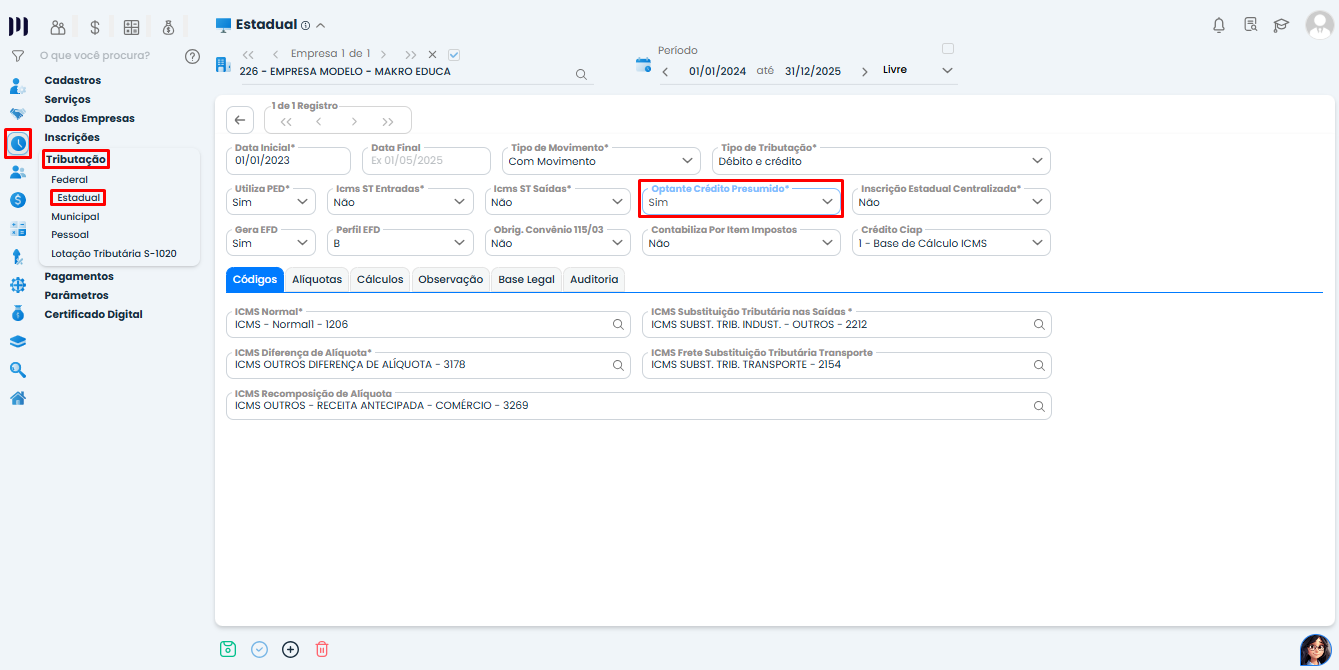This screenshot has width=1339, height=670.
Task: Click the help question mark icon
Action: pyautogui.click(x=192, y=56)
